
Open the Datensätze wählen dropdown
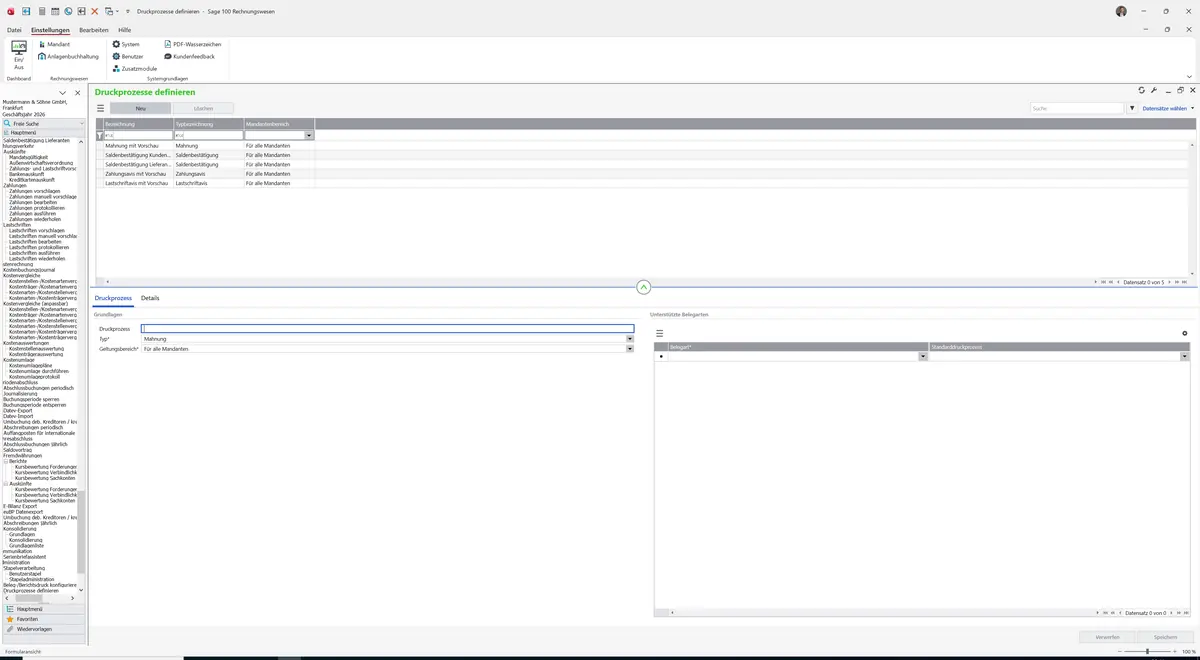point(1168,108)
